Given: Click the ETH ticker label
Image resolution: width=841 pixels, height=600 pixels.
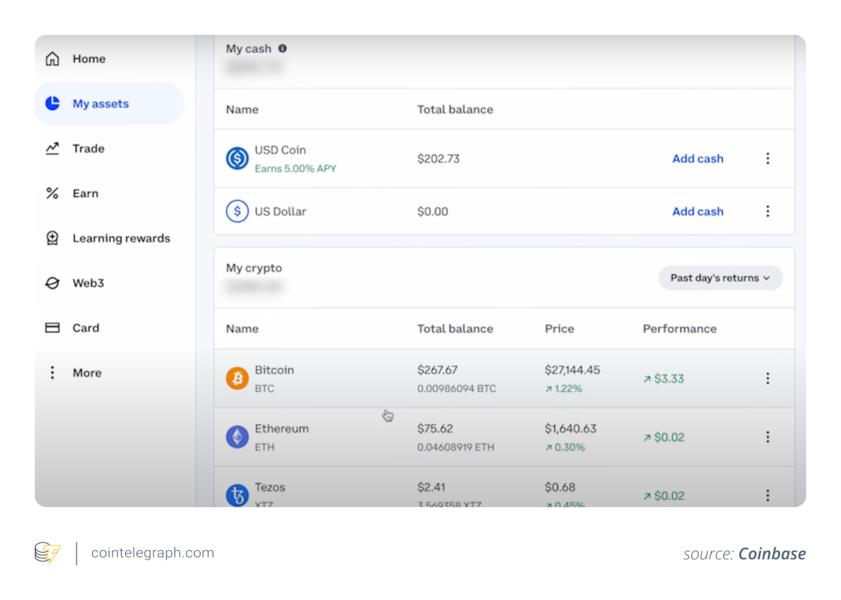Looking at the screenshot, I should coord(264,447).
